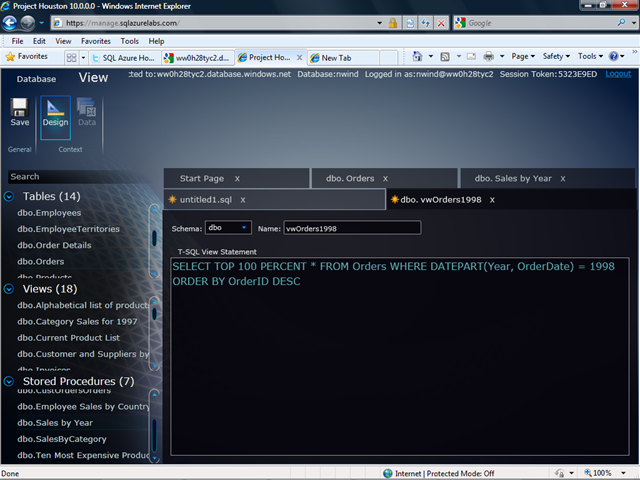Open the Edit menu

point(39,41)
